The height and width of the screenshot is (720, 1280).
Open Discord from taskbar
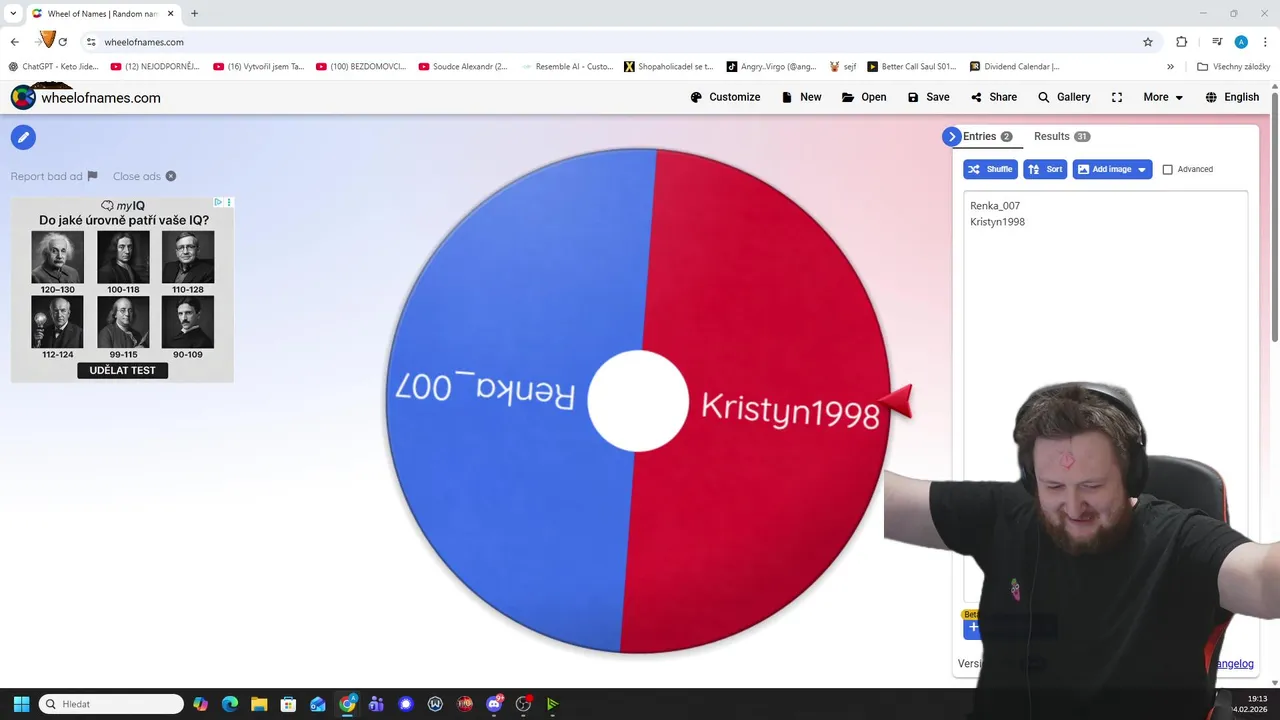tap(494, 704)
